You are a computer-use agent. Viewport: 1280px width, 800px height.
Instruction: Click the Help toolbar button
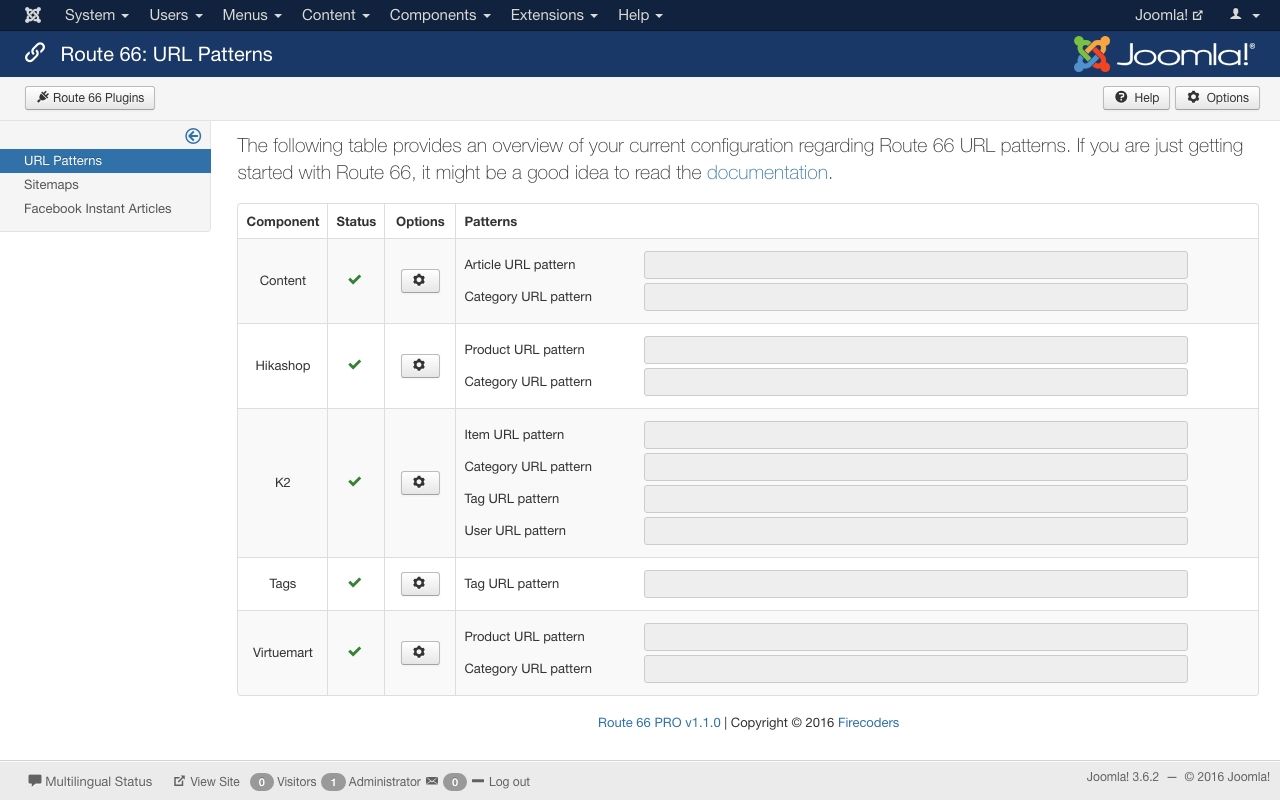coord(1136,98)
